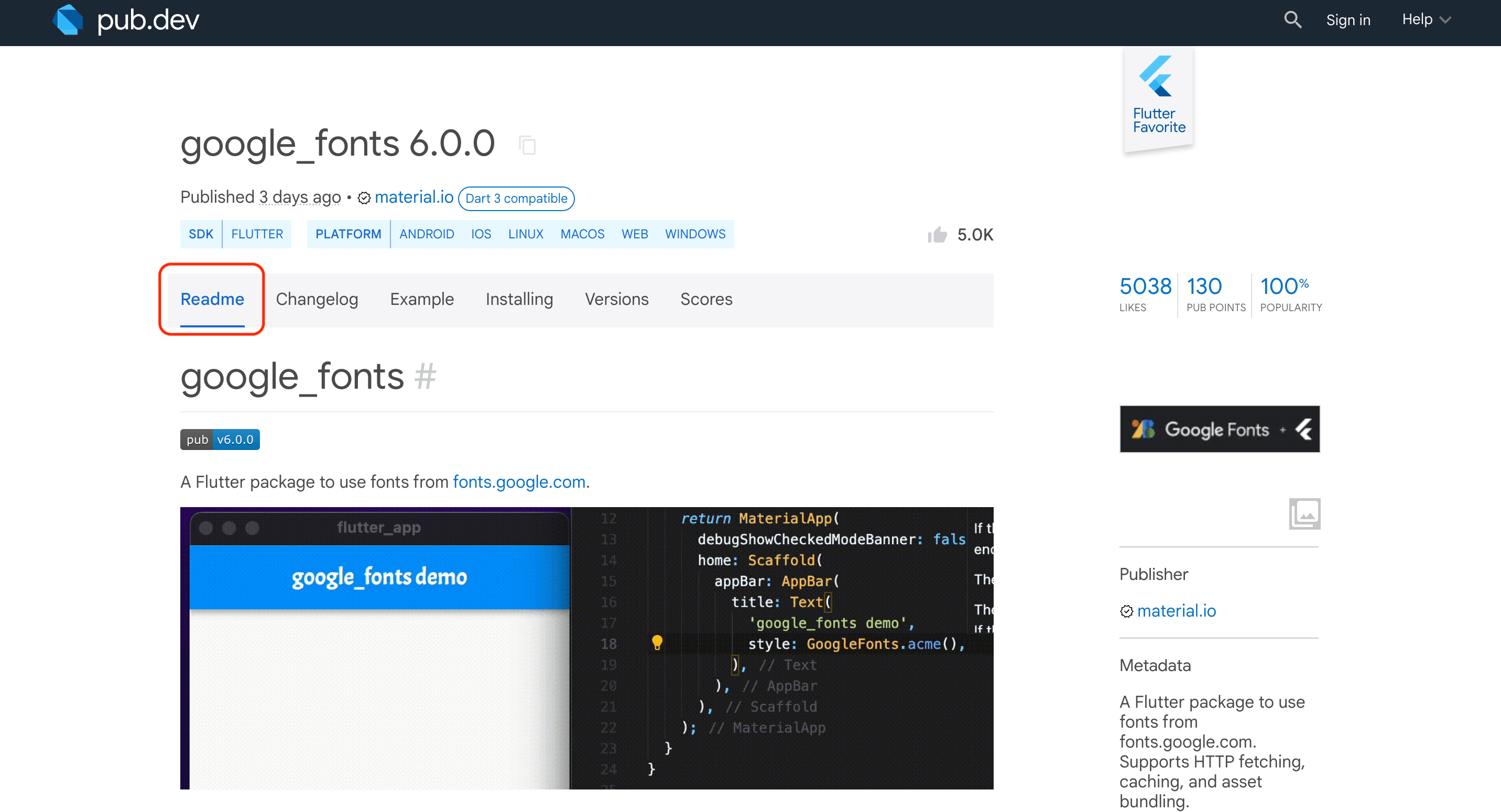This screenshot has width=1501, height=812.
Task: Click the Sign in link
Action: tap(1348, 20)
